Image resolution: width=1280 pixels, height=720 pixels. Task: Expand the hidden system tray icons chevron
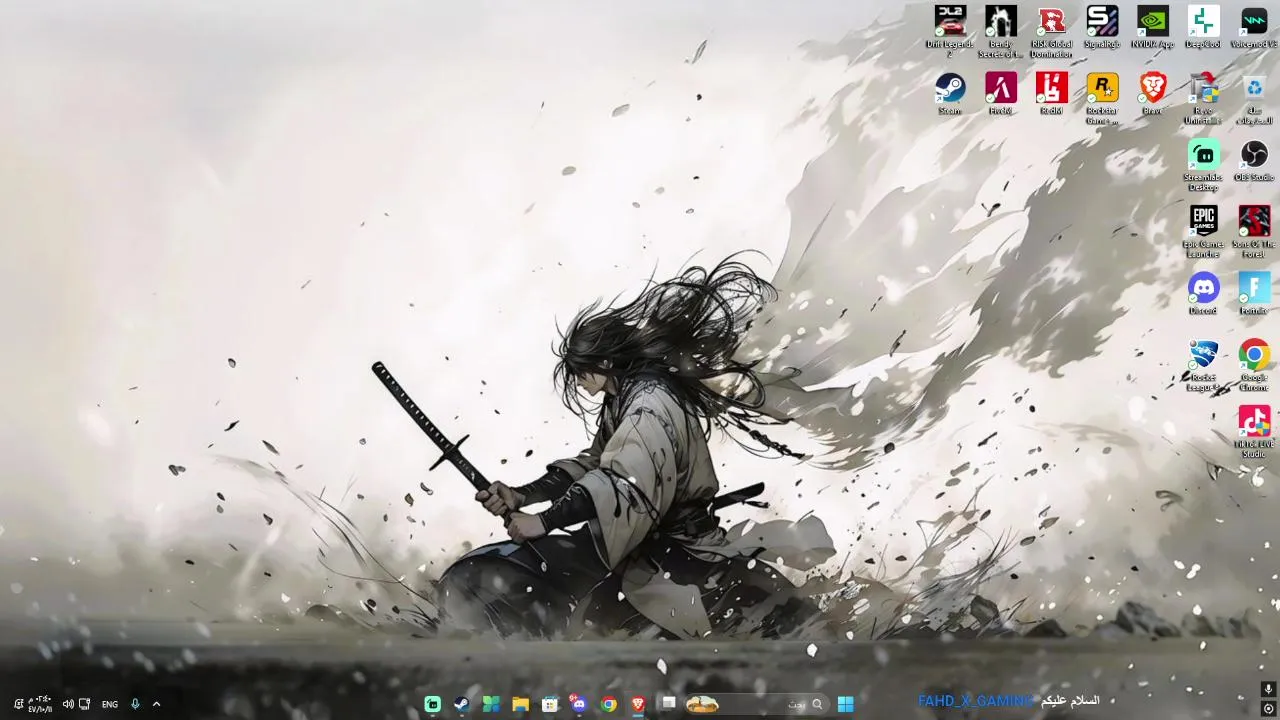click(x=156, y=704)
